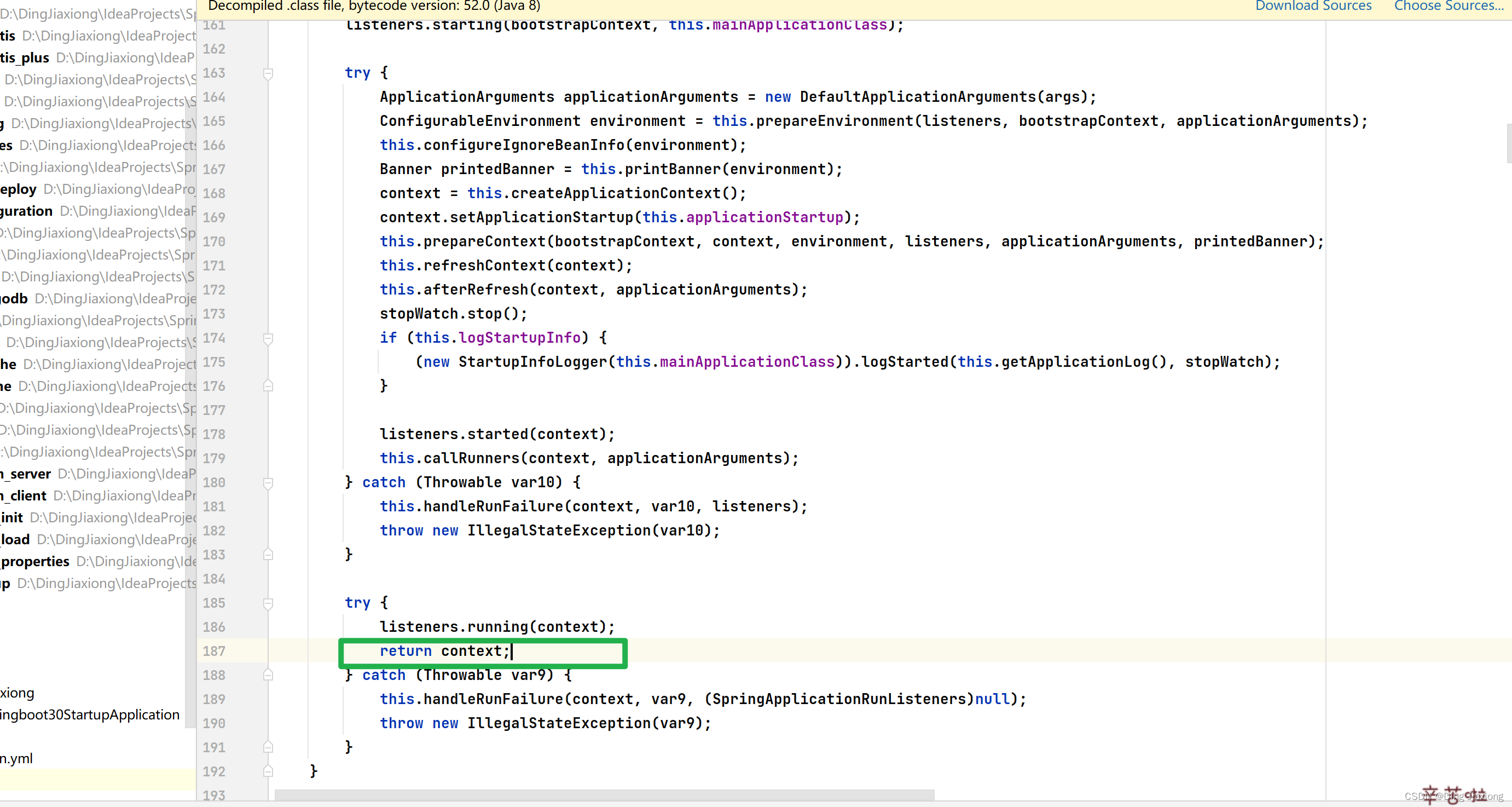Select the 'odb' project entry
This screenshot has width=1512, height=807.
tap(97, 298)
